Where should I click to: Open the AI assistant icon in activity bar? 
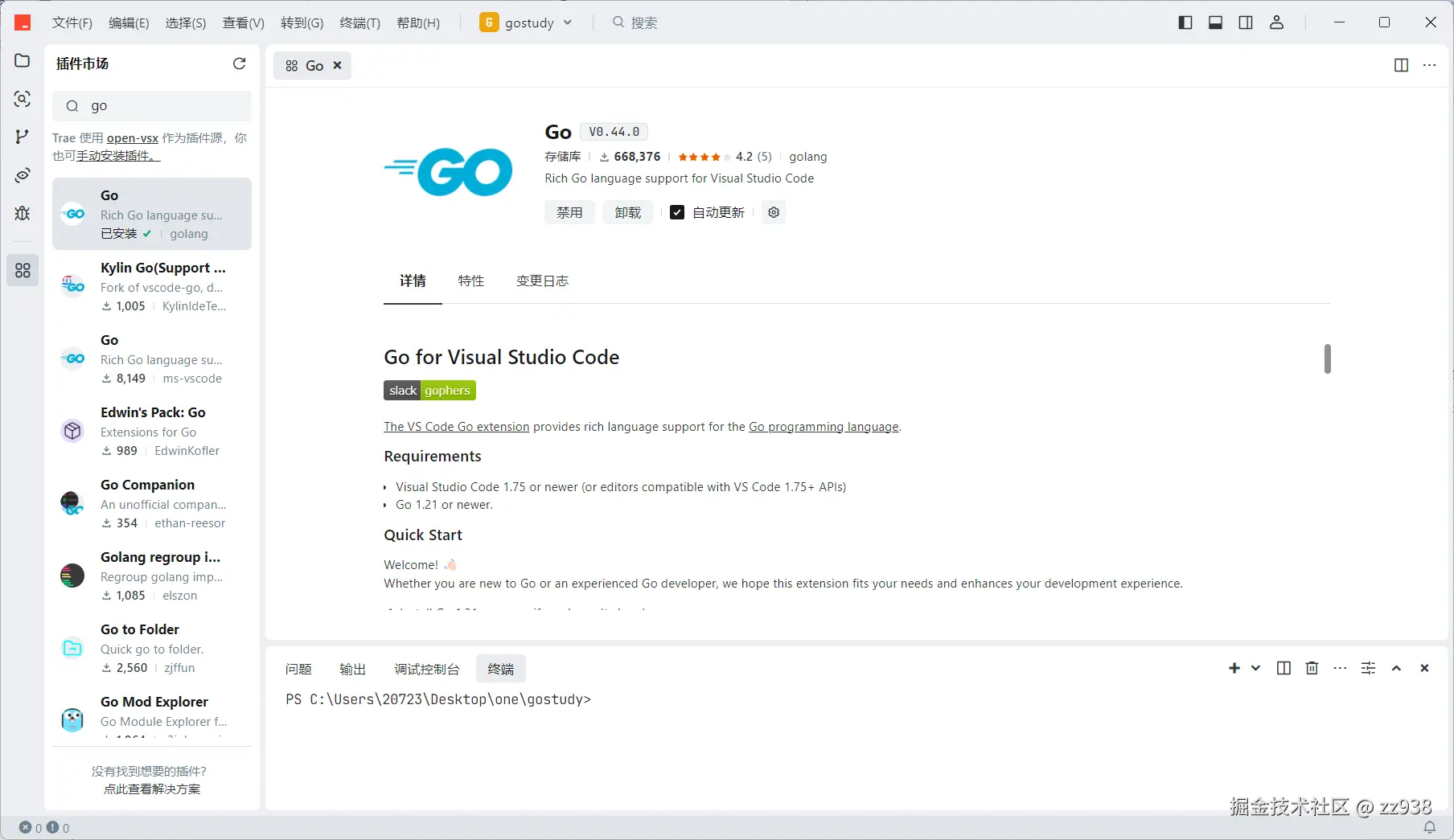tap(23, 175)
